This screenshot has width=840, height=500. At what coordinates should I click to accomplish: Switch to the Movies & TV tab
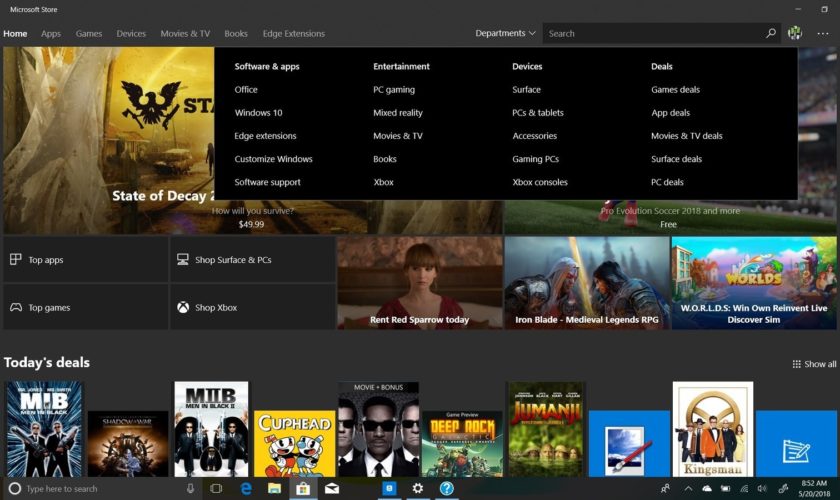tap(185, 33)
